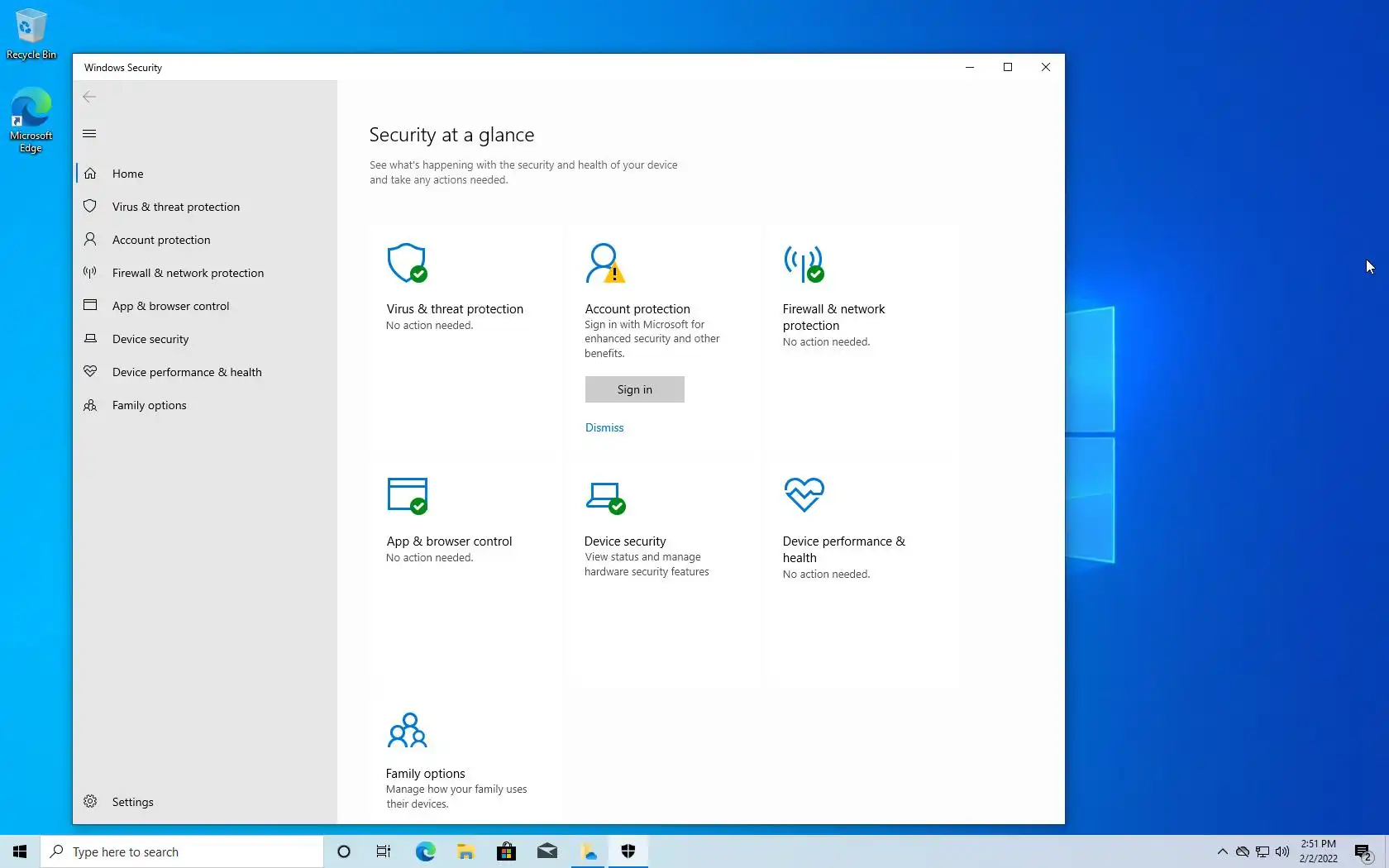Toggle the hamburger navigation menu

pos(89,134)
